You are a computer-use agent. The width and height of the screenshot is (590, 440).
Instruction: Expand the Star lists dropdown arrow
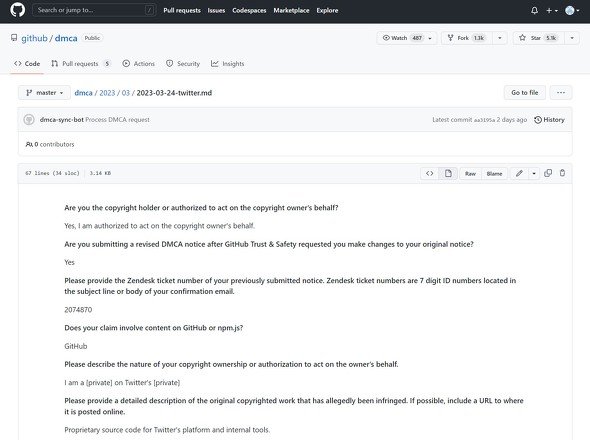click(572, 38)
